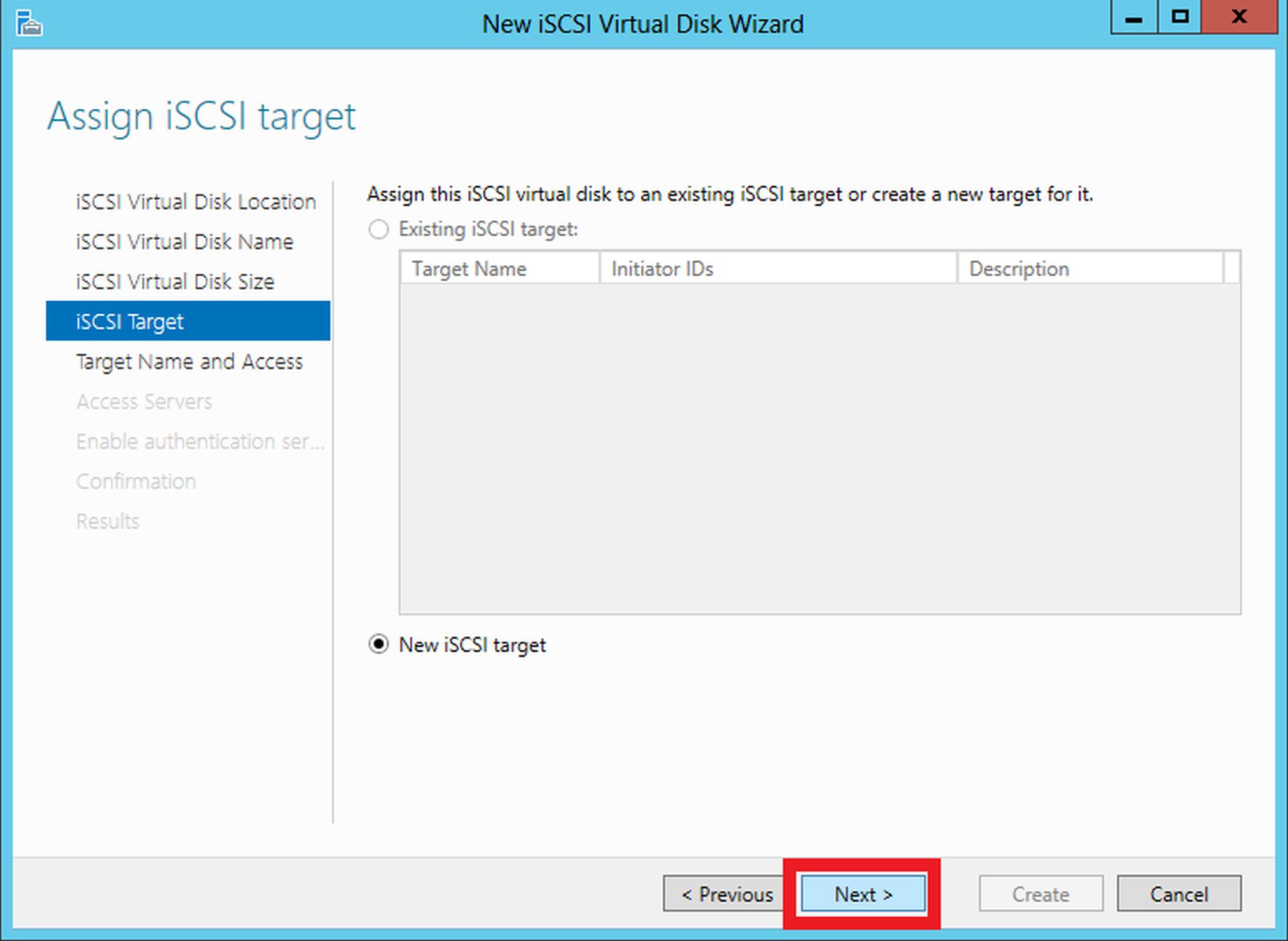The height and width of the screenshot is (941, 1288).
Task: Select the New iSCSI target option
Action: (379, 645)
